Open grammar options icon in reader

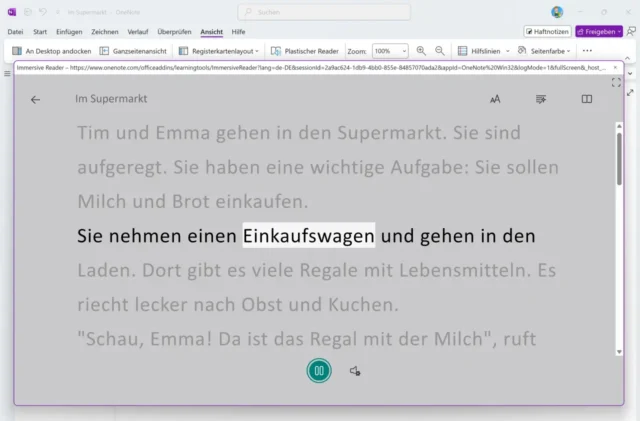click(541, 100)
